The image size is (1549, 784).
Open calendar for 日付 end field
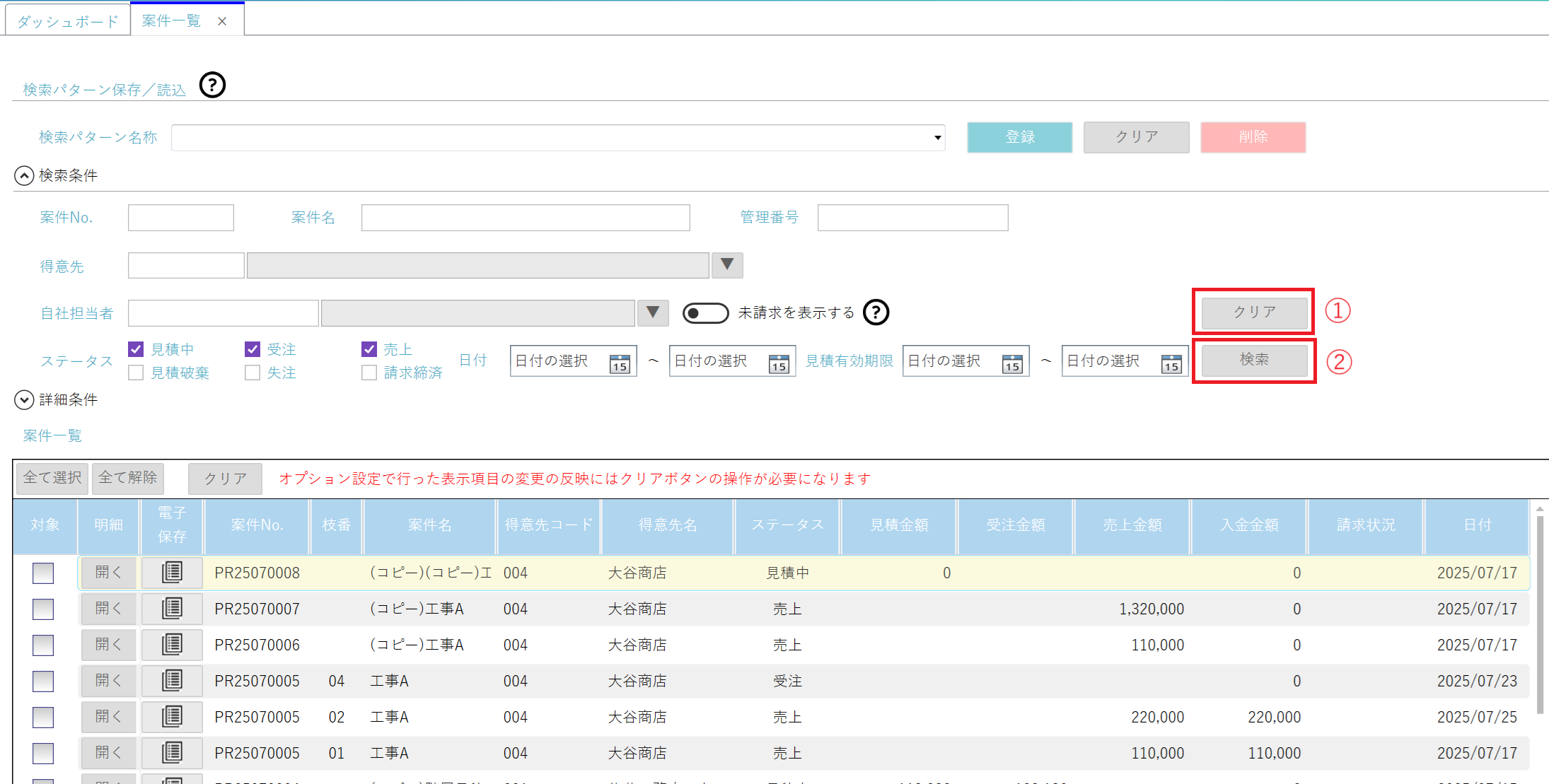pos(779,363)
